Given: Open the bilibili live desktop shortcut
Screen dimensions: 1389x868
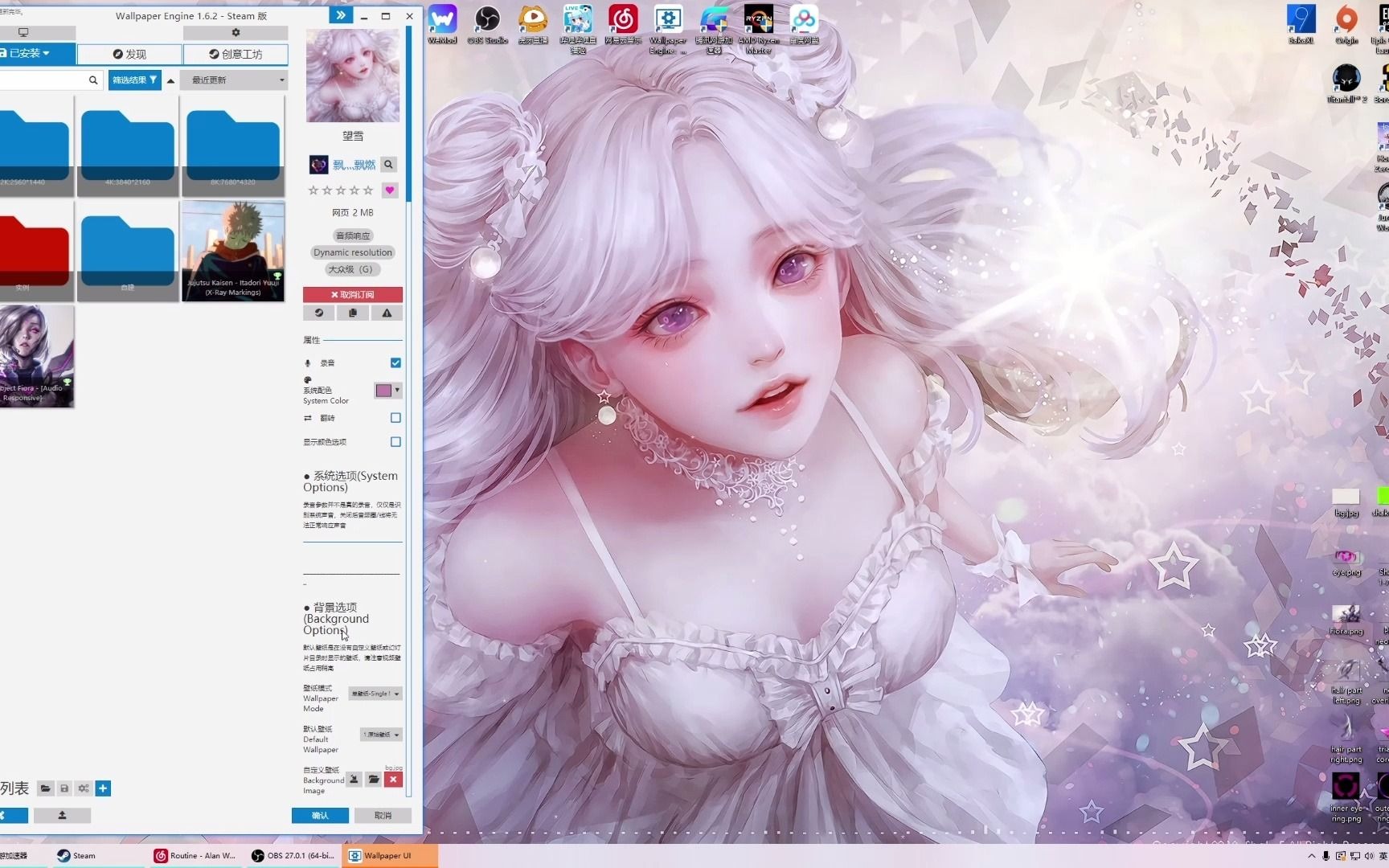Looking at the screenshot, I should pyautogui.click(x=578, y=31).
